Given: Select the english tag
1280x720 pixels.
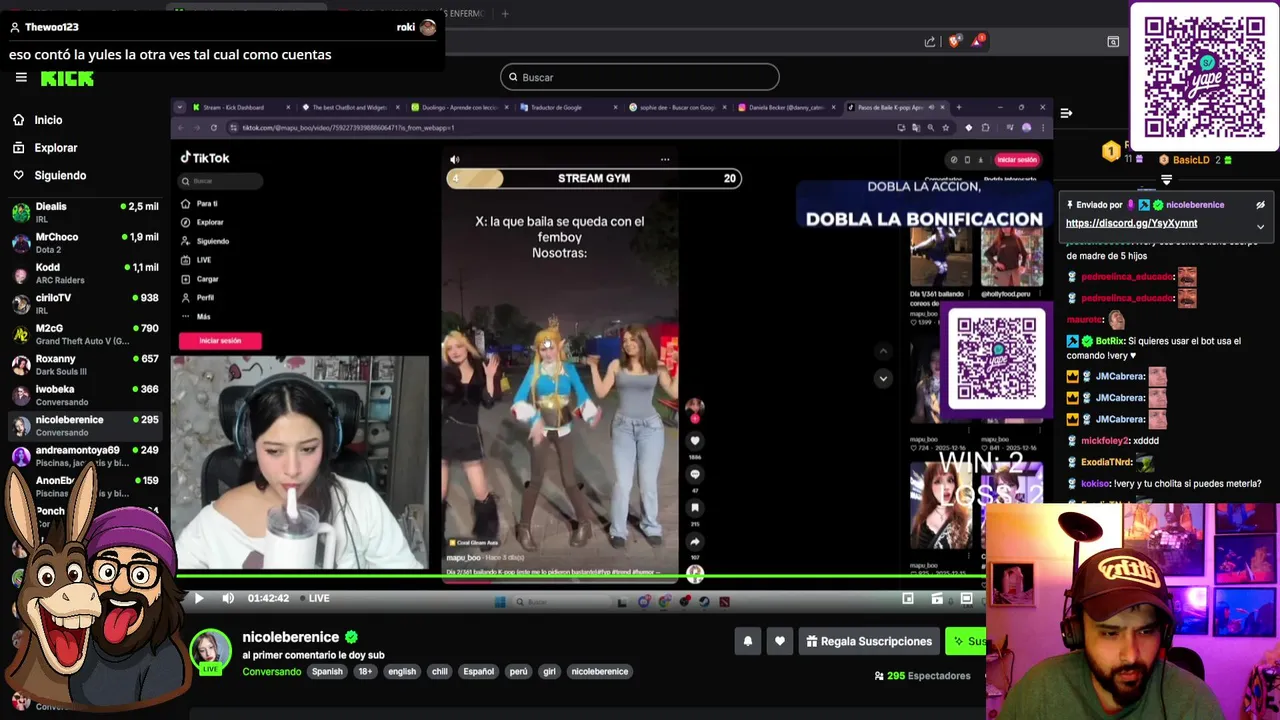Looking at the screenshot, I should pos(402,671).
